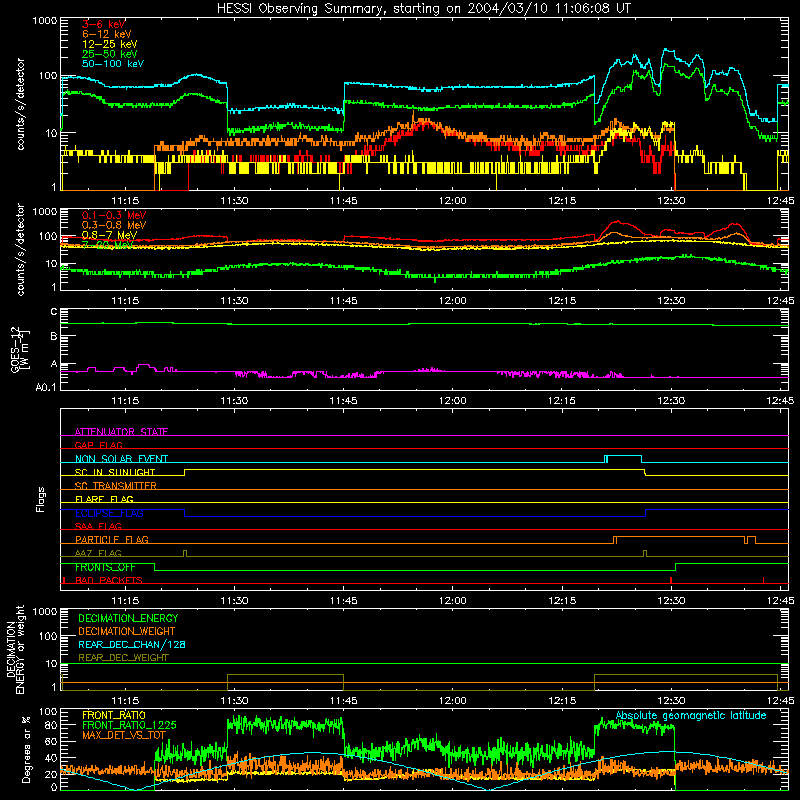Screen dimensions: 800x800
Task: Click the FRONT_RATIO_1225 legend label
Action: pos(129,725)
